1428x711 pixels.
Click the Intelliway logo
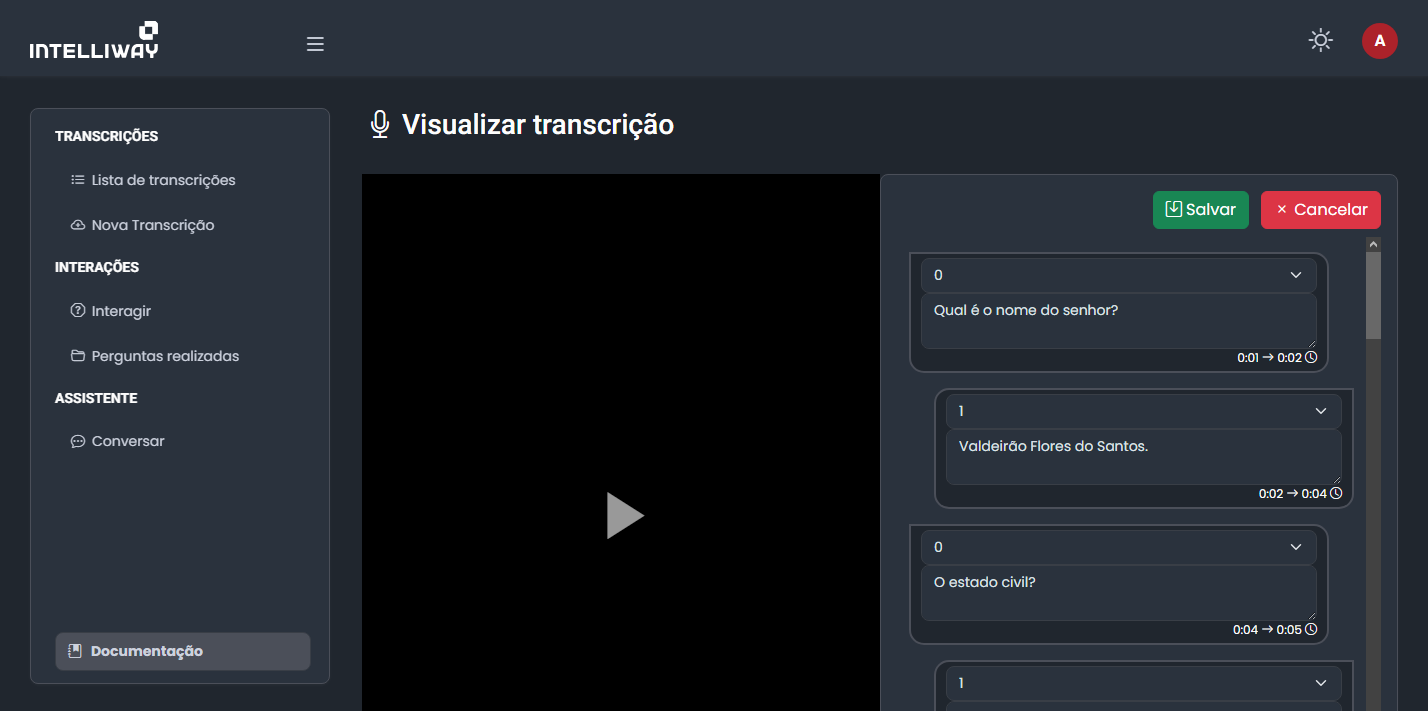[94, 41]
